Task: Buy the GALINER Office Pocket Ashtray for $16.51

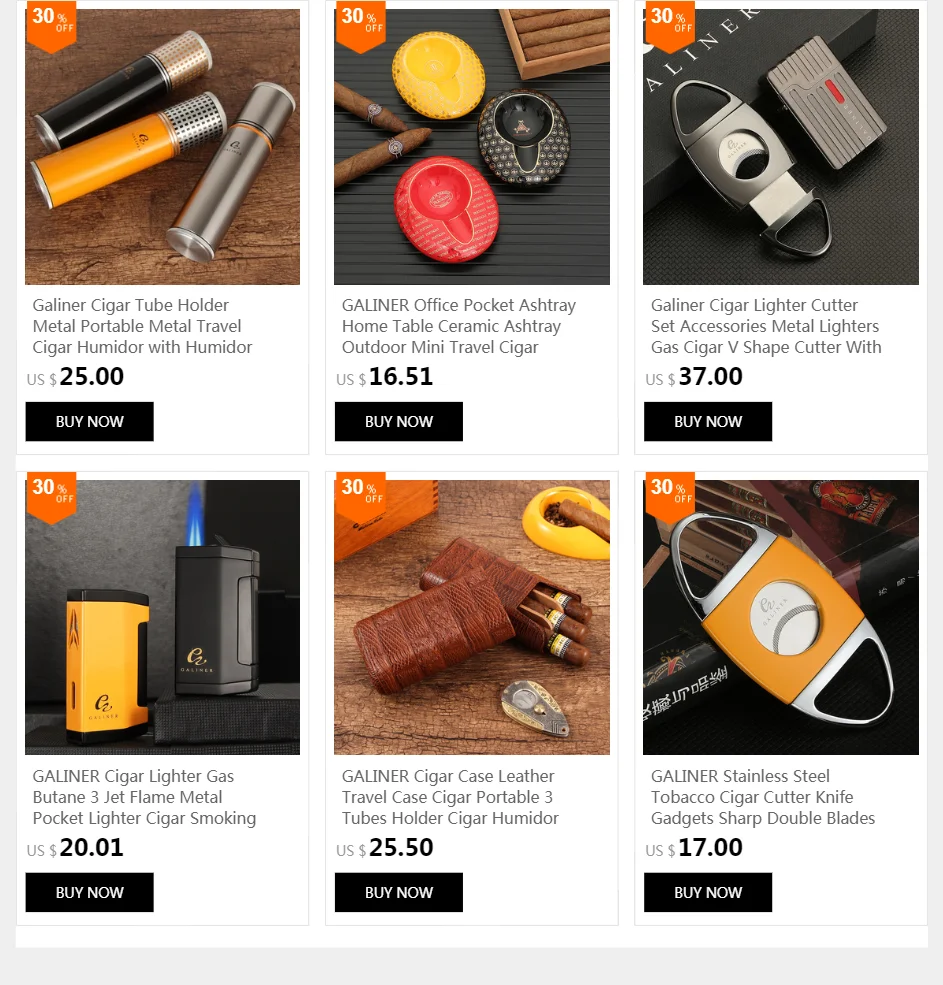Action: click(398, 422)
